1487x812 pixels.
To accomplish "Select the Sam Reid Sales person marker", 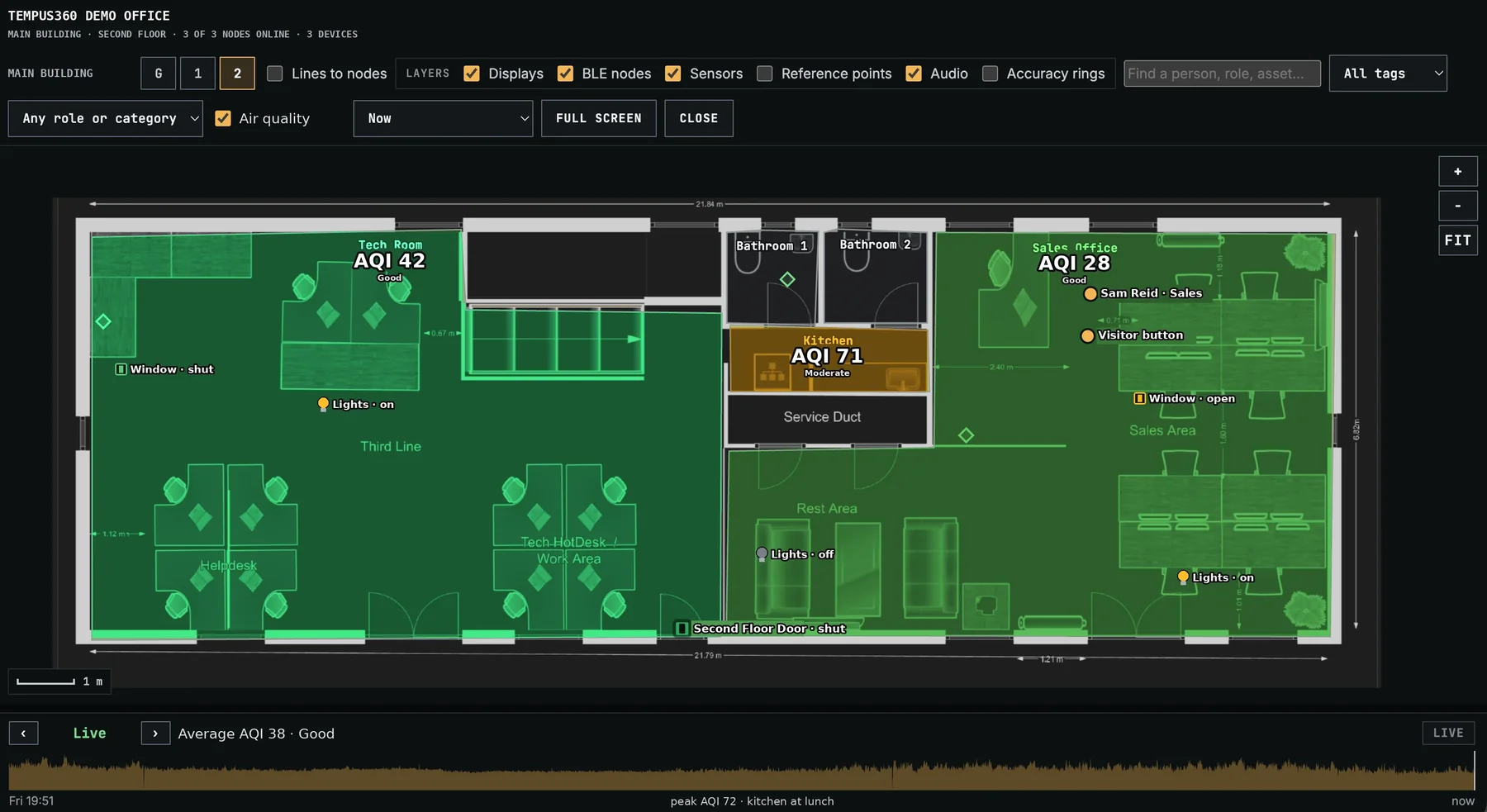I will click(1090, 293).
